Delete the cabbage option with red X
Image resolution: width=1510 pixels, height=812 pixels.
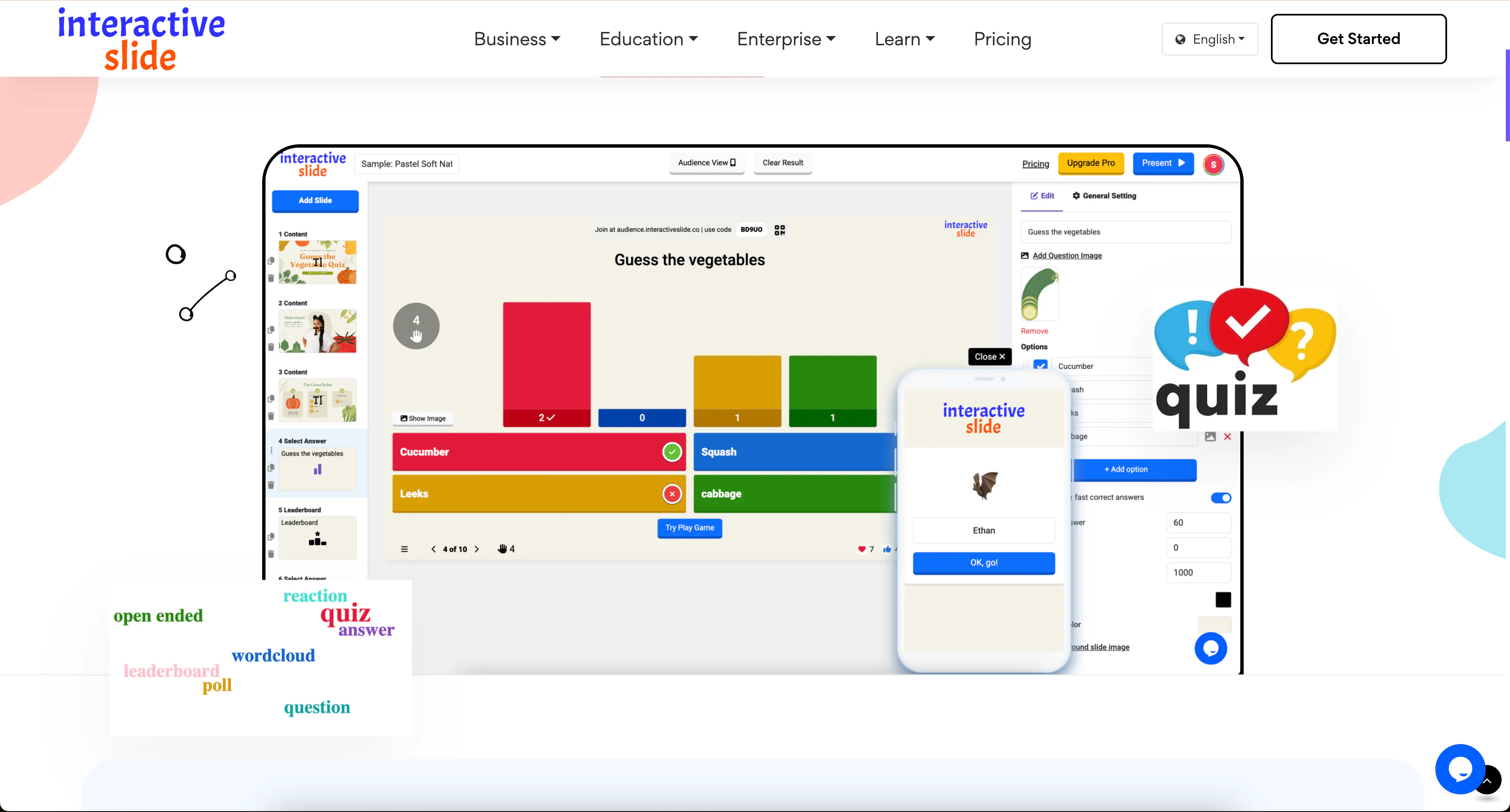coord(1227,437)
